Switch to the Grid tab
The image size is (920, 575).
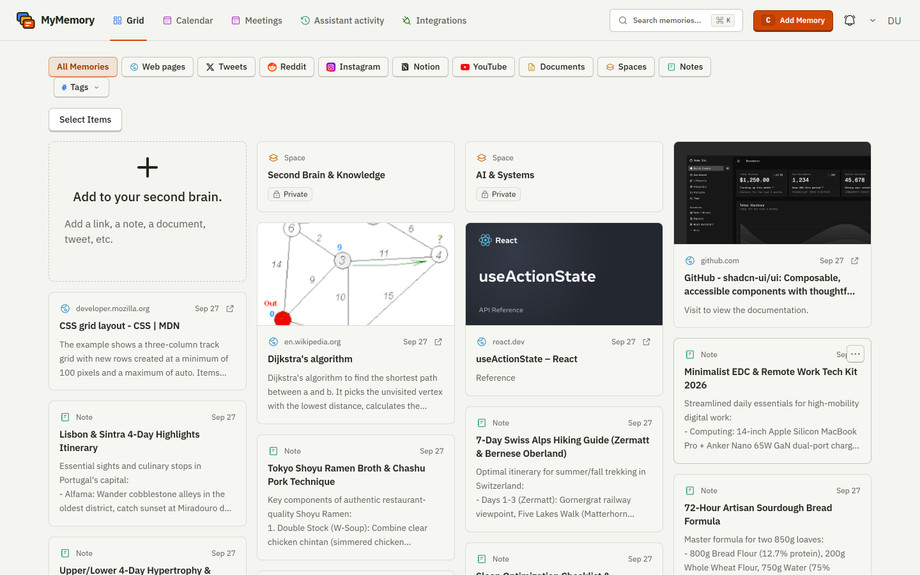[x=128, y=21]
